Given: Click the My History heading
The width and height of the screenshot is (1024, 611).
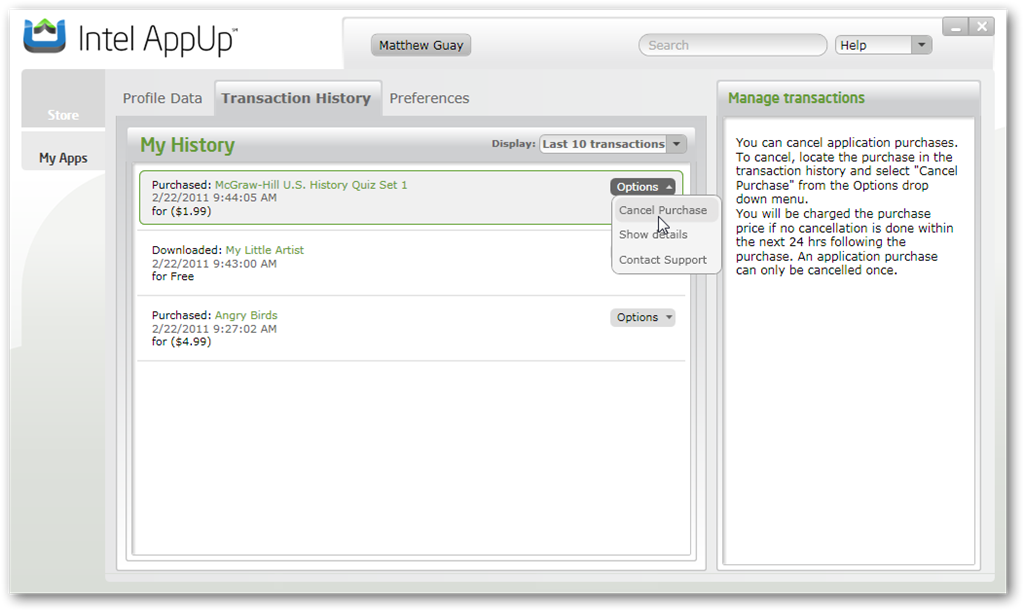Looking at the screenshot, I should [x=187, y=145].
